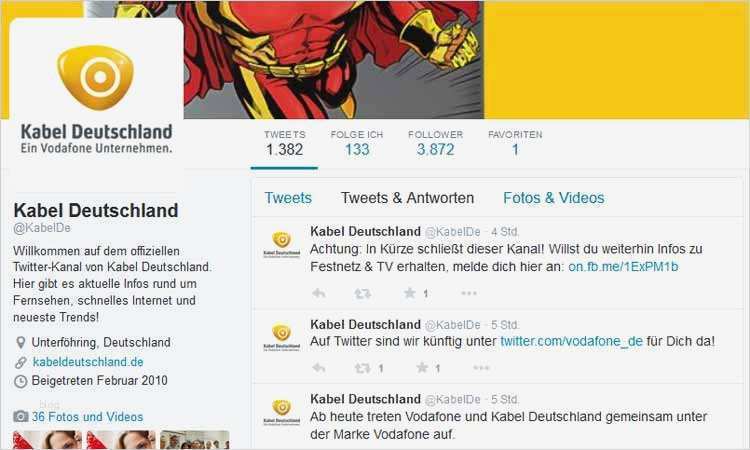750x450 pixels.
Task: Favorite the tweet mentioning twitter.com/vodafone_de
Action: click(422, 367)
